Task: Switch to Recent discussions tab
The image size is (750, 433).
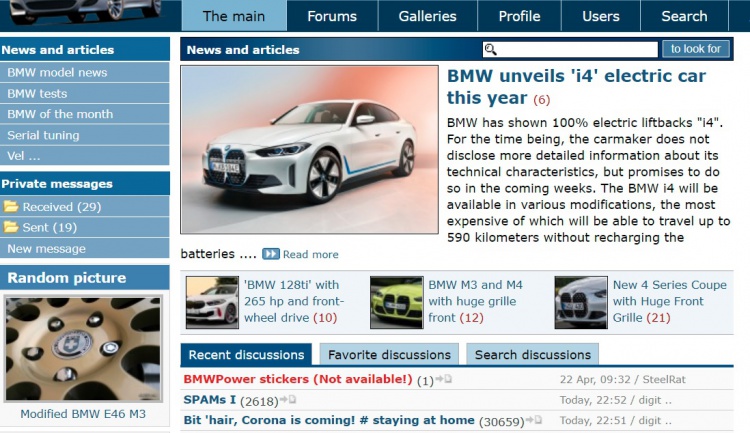Action: click(x=246, y=355)
